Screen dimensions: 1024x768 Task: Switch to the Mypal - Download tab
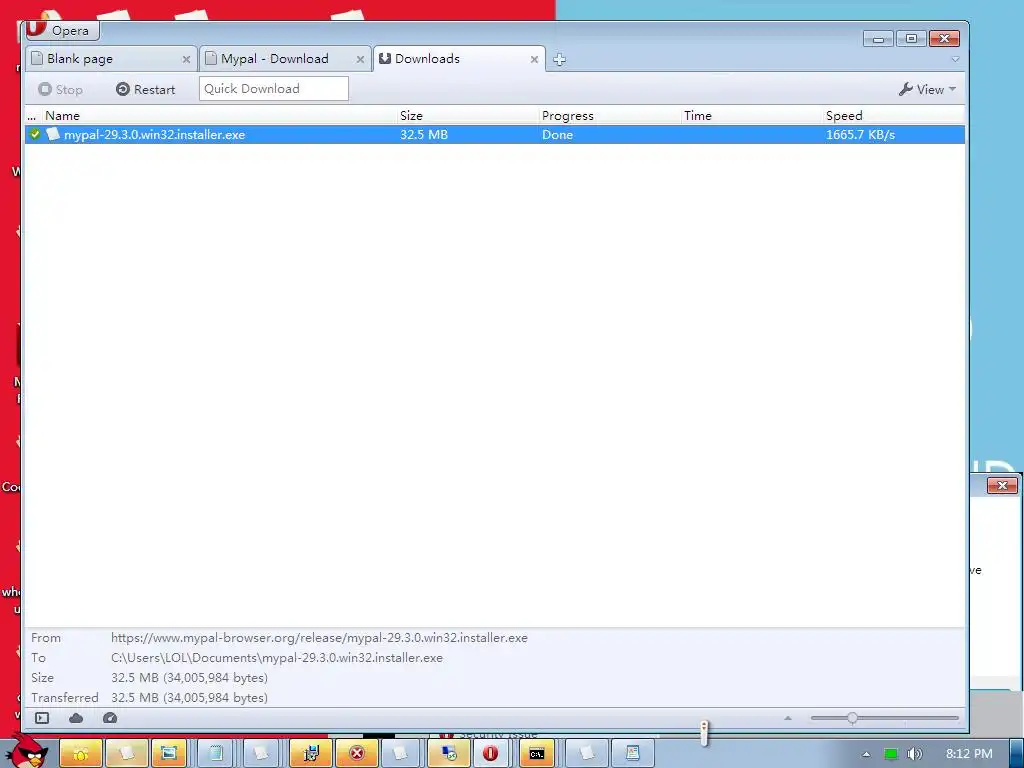point(285,59)
